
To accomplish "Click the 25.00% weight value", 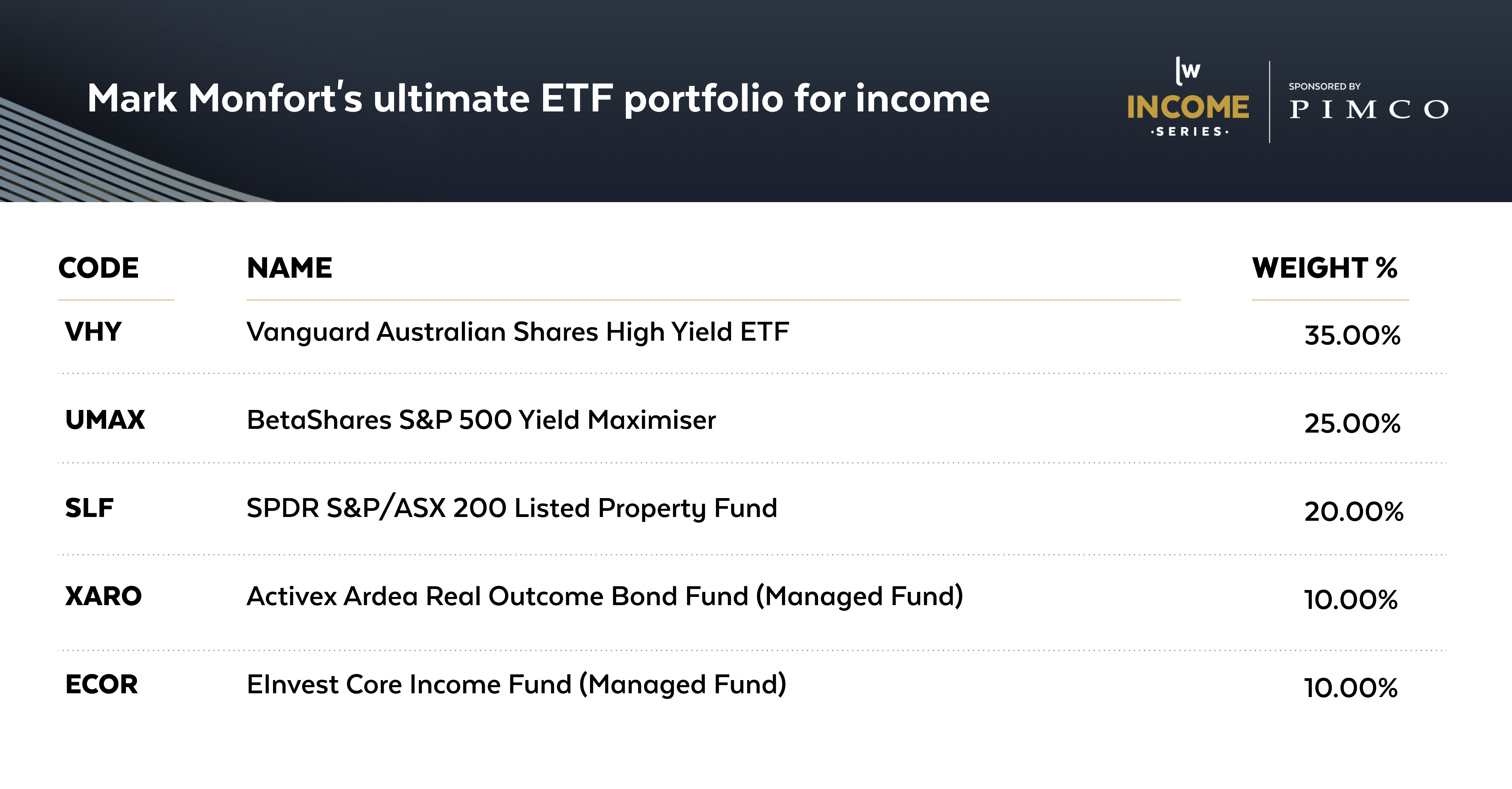I will pos(1352,423).
